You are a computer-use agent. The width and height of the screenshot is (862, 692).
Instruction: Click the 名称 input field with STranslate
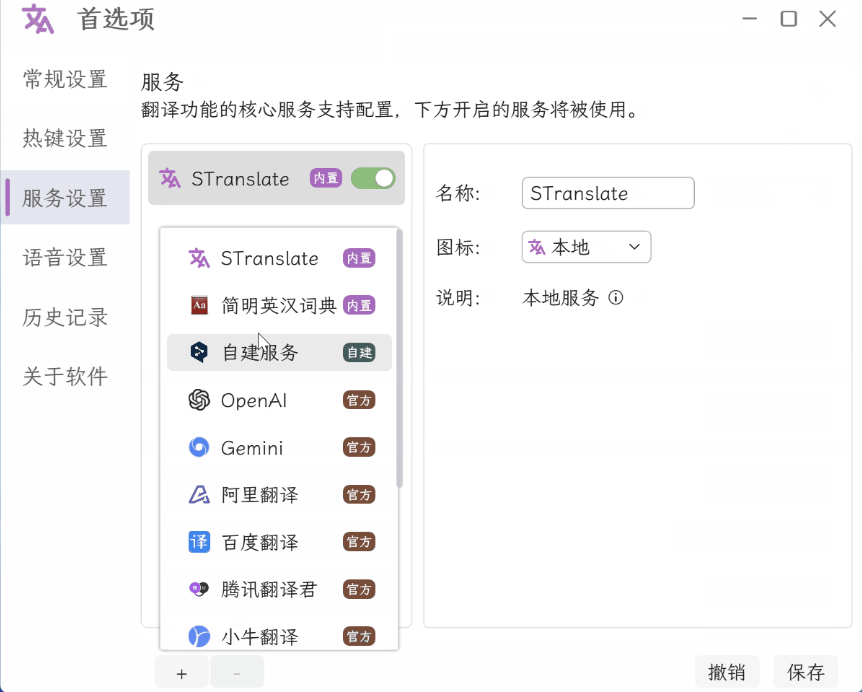(x=608, y=193)
